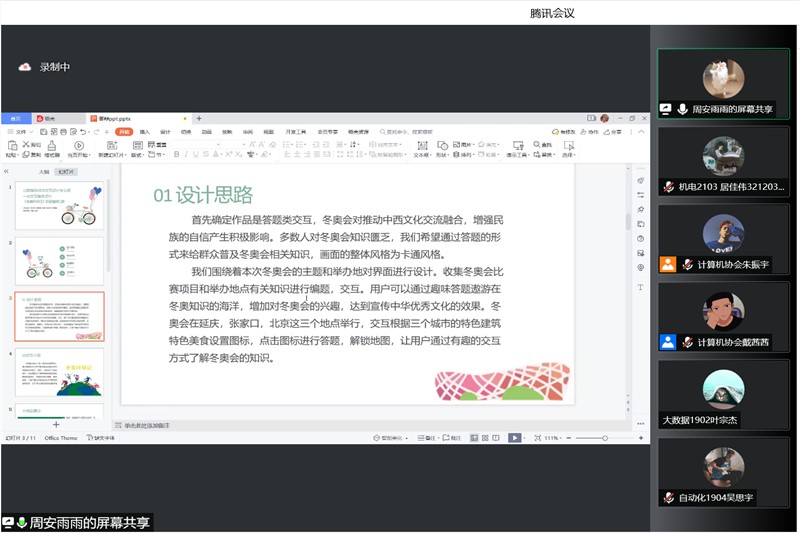Select the first slide thumbnail with bicycle

coord(59,206)
